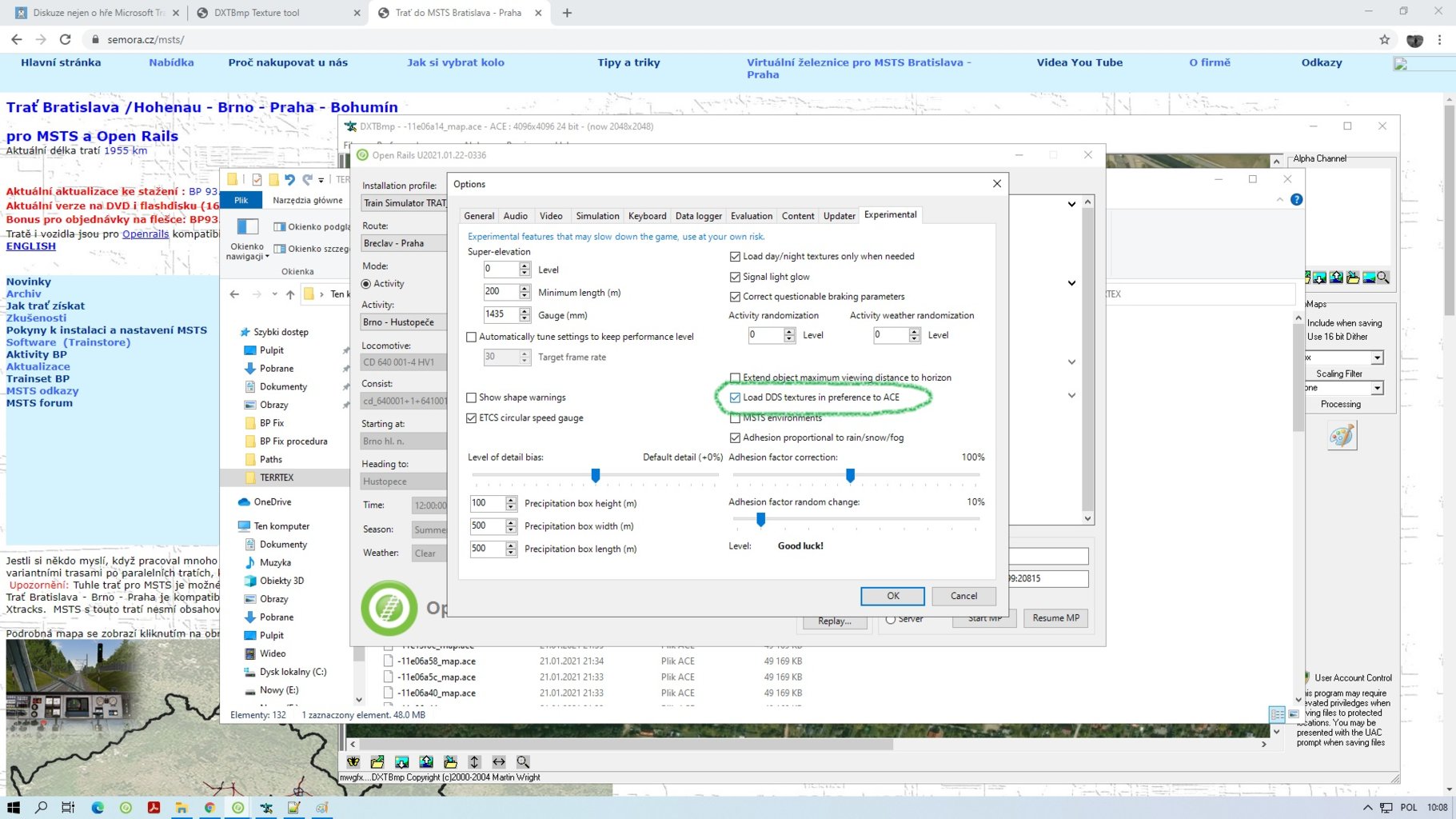Viewport: 1456px width, 819px height.
Task: Open DXTBmp from the taskbar
Action: 266,808
